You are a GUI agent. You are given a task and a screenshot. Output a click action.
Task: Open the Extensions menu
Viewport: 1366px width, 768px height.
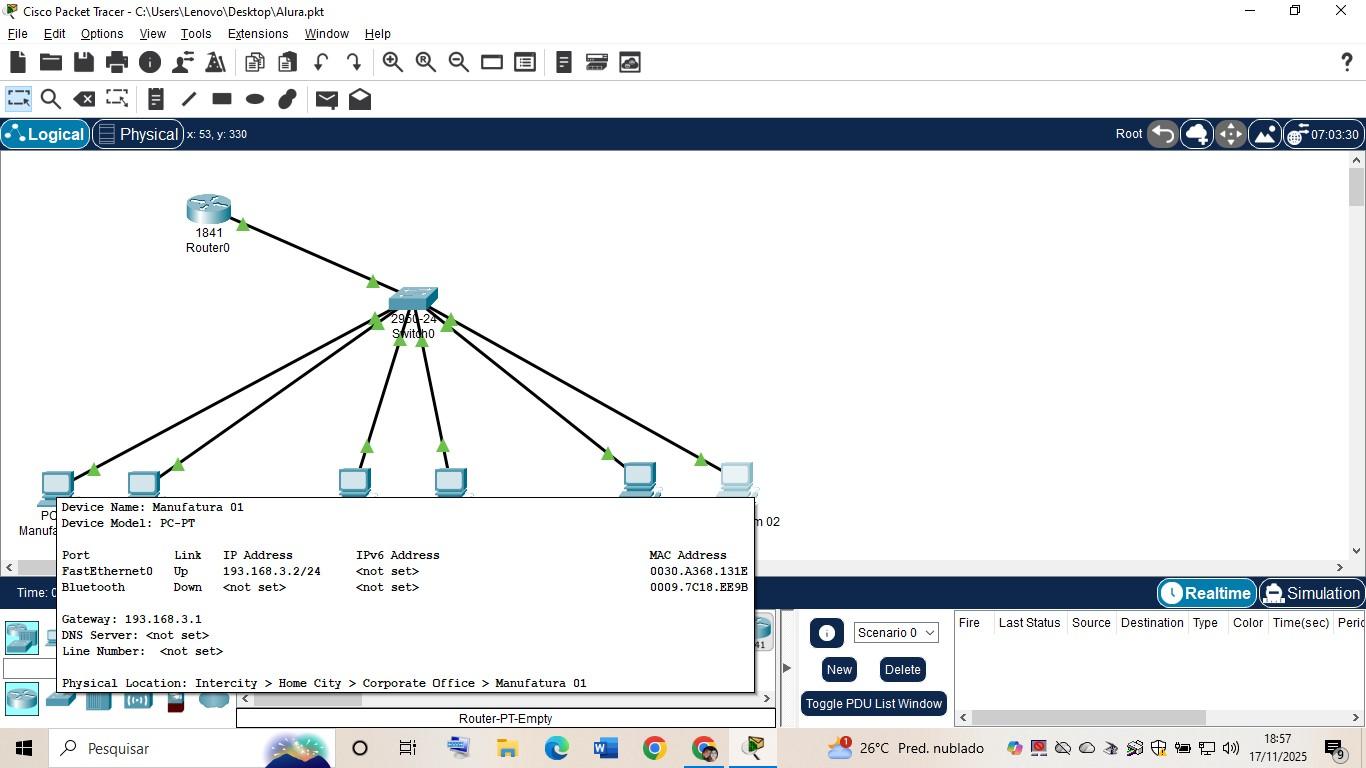pyautogui.click(x=258, y=34)
